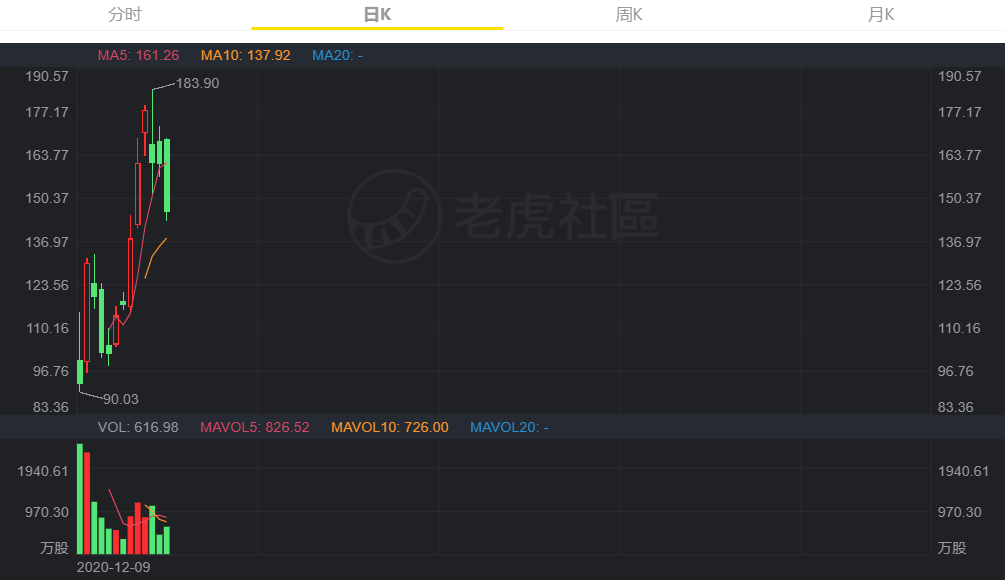Click the MAVOL10: 726.00 label

[x=390, y=427]
